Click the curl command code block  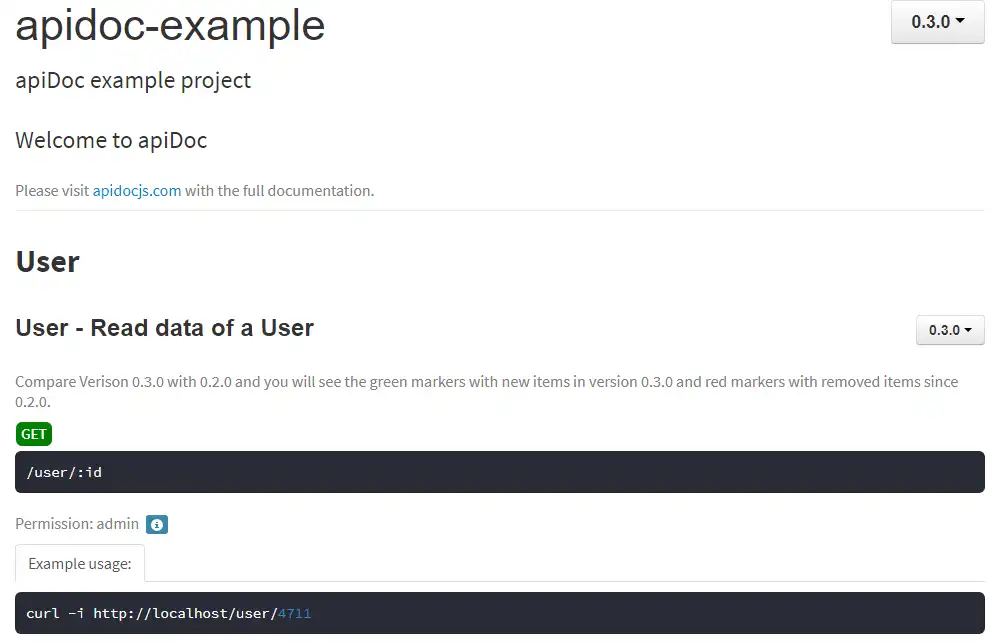point(499,613)
